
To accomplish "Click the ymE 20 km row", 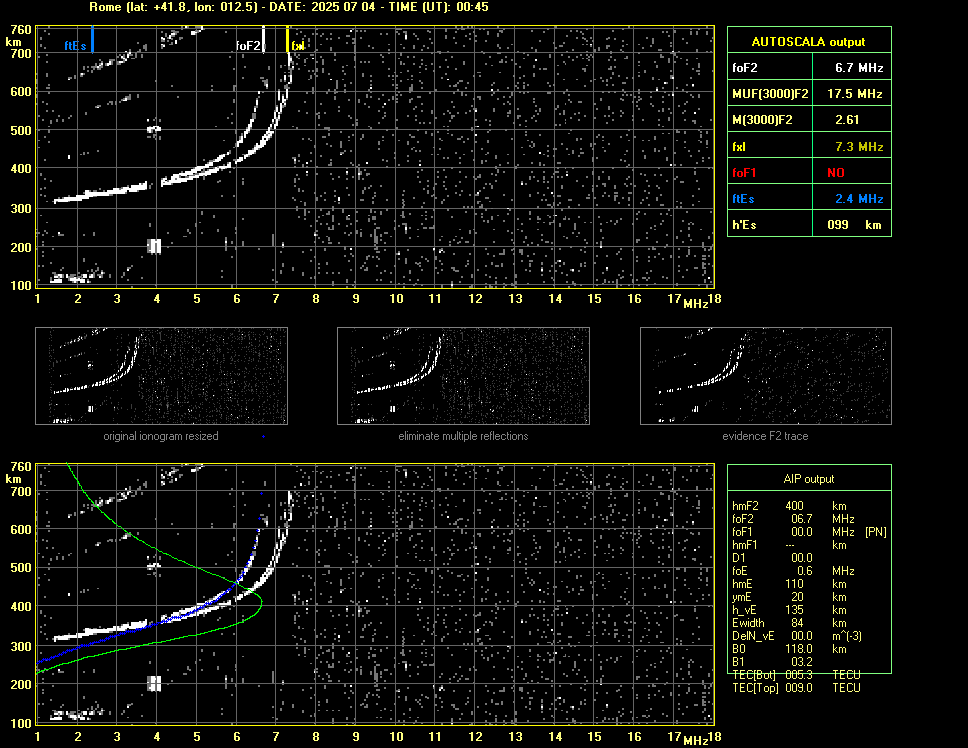I will pyautogui.click(x=789, y=597).
